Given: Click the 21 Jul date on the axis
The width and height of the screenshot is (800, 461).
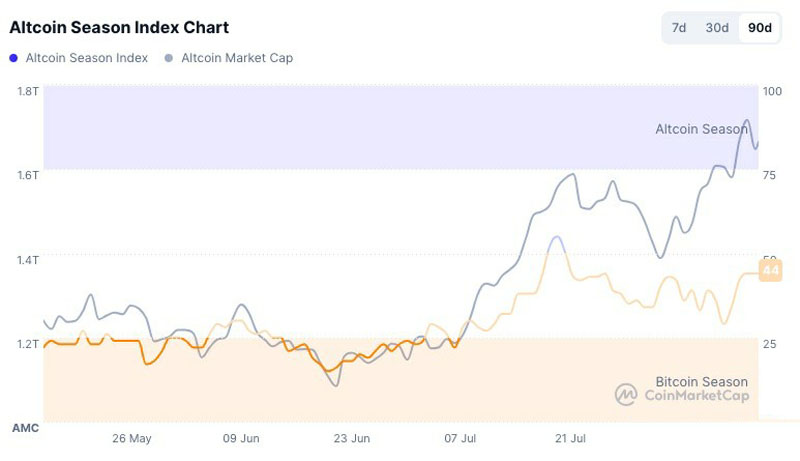Looking at the screenshot, I should 571,438.
